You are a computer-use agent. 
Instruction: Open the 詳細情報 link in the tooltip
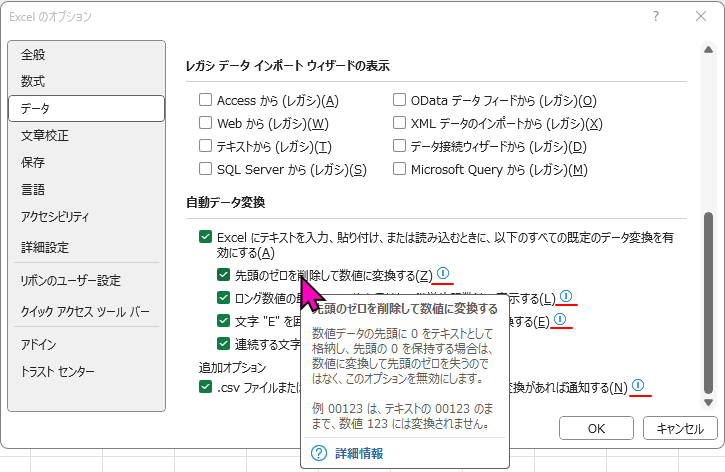click(x=359, y=453)
